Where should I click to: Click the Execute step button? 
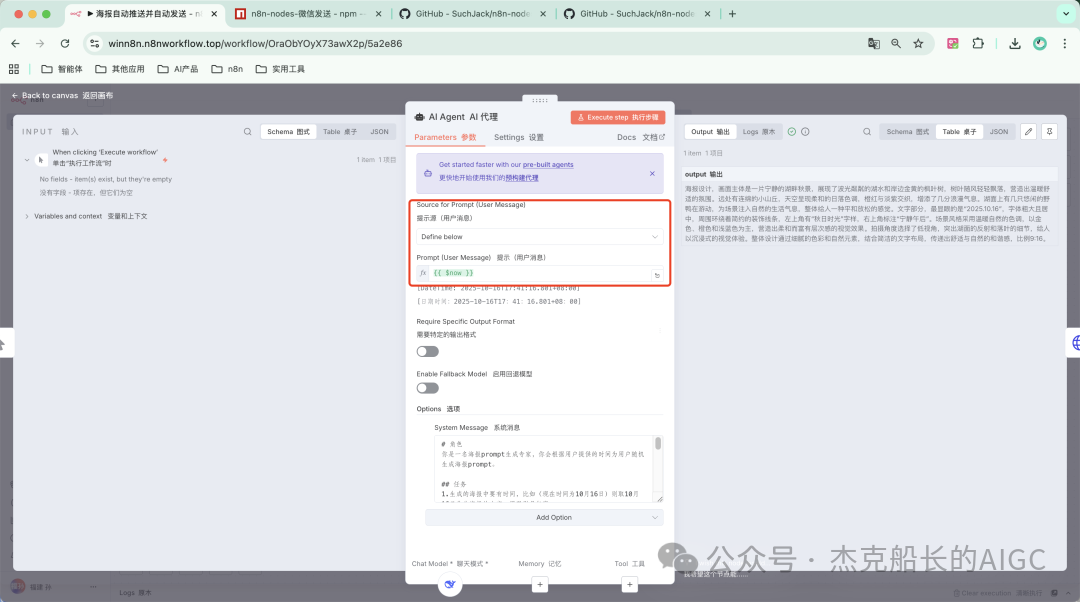coord(618,117)
